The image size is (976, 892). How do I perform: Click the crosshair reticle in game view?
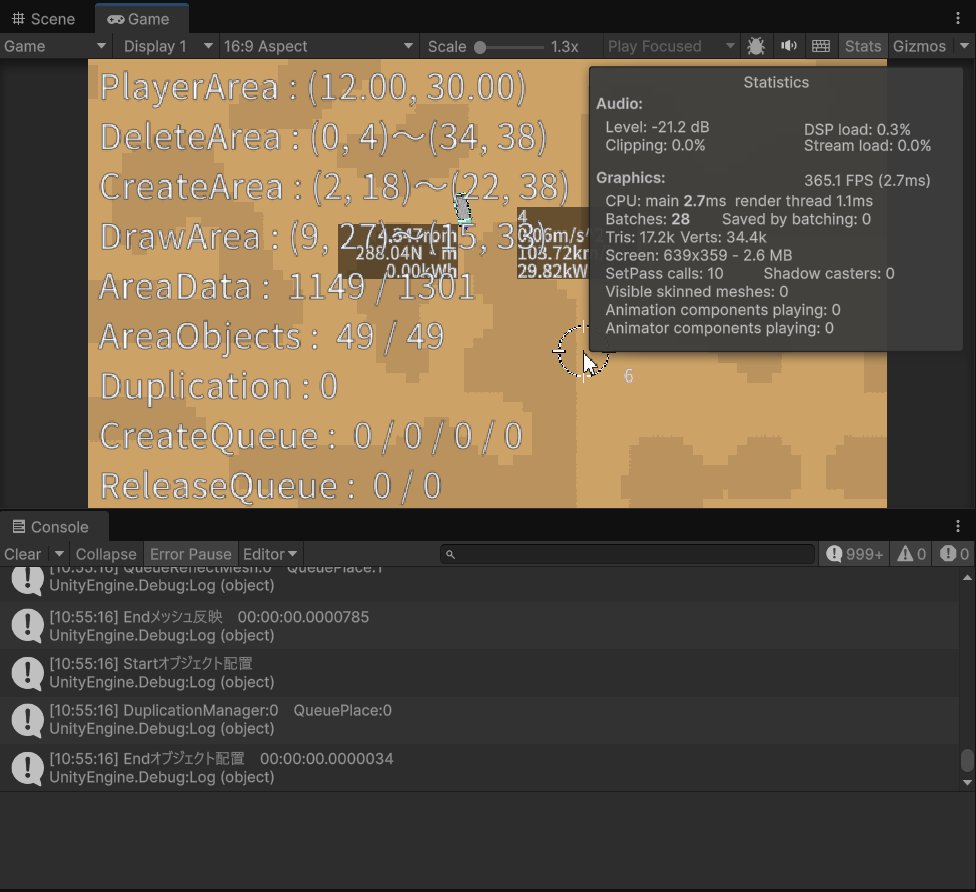(x=583, y=352)
